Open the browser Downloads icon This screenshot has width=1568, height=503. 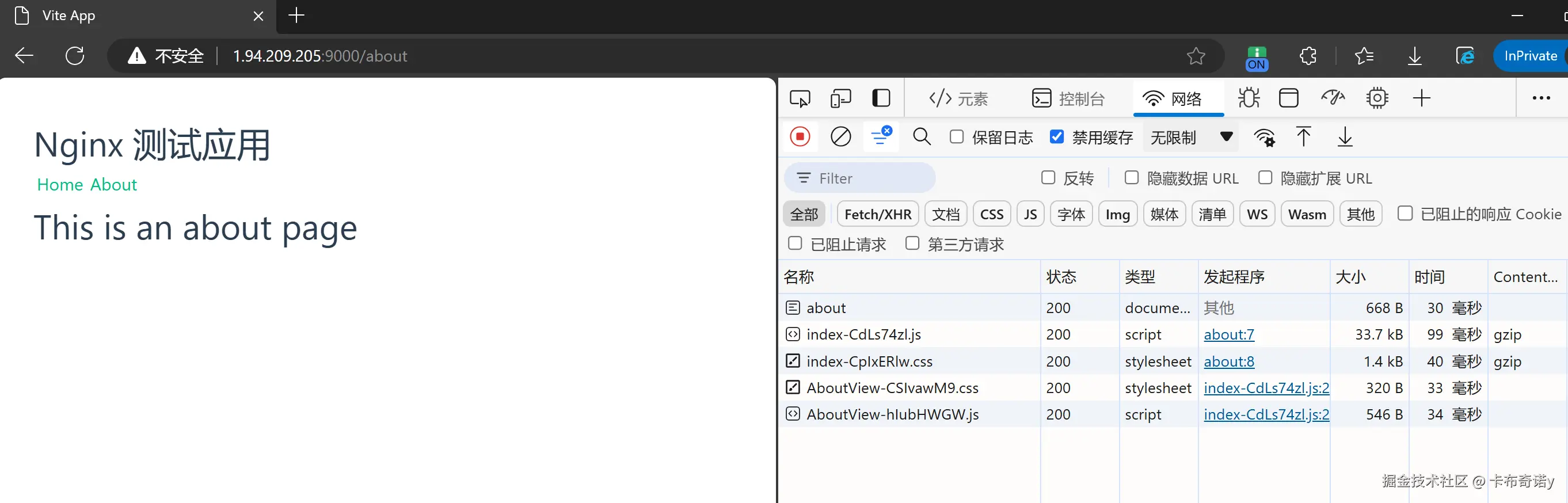1415,56
